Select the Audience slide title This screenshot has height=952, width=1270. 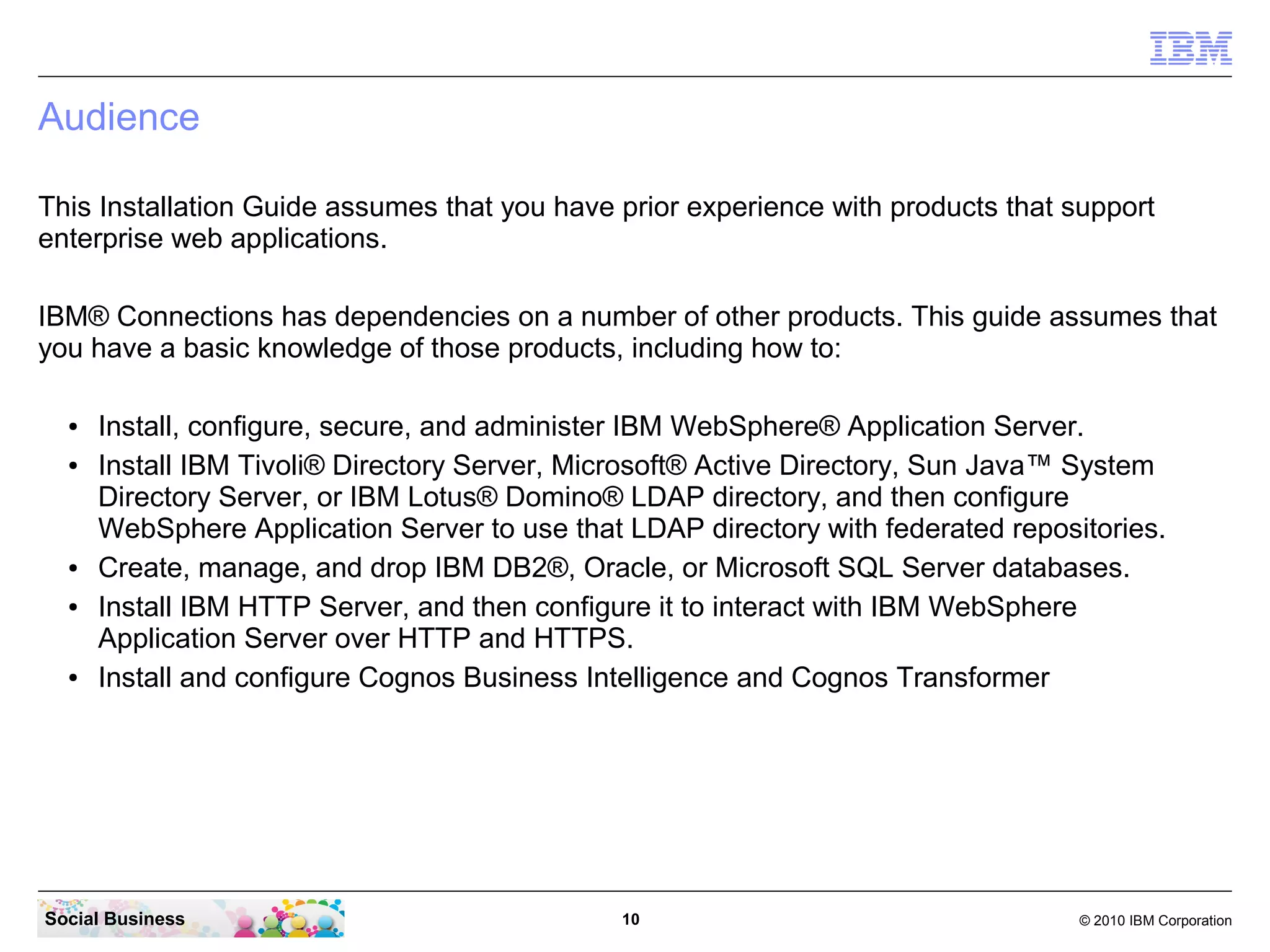point(119,117)
